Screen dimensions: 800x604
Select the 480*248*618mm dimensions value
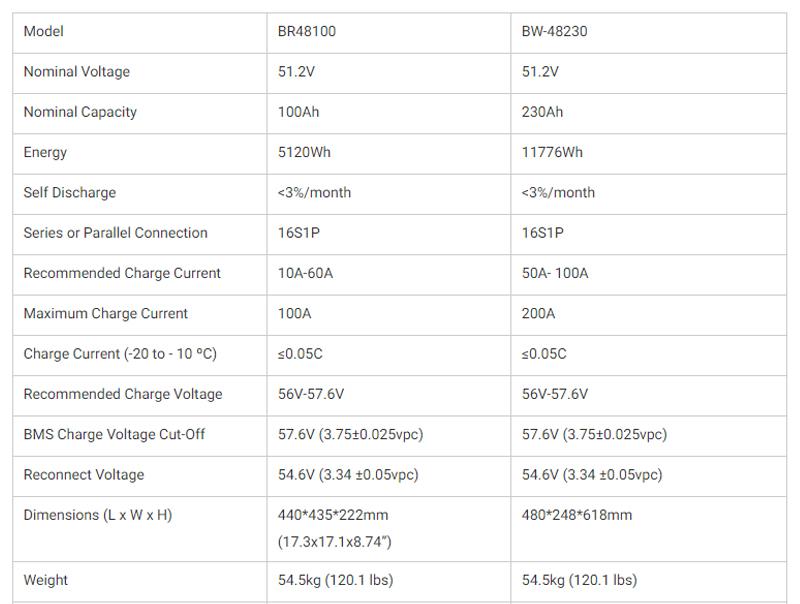[x=576, y=516]
